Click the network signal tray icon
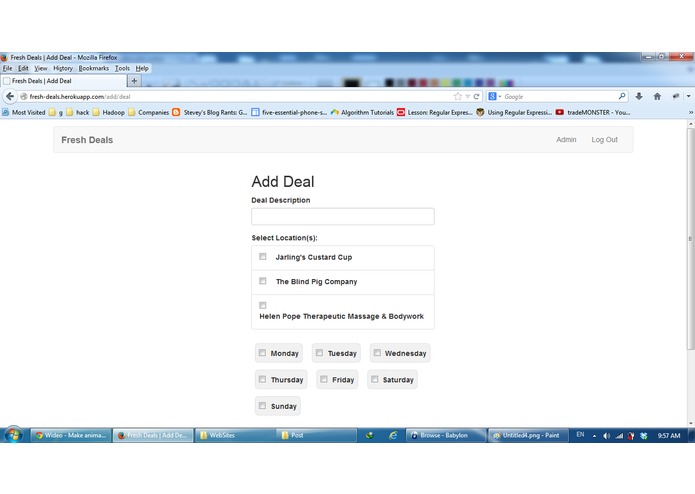695x494 pixels. tap(619, 436)
